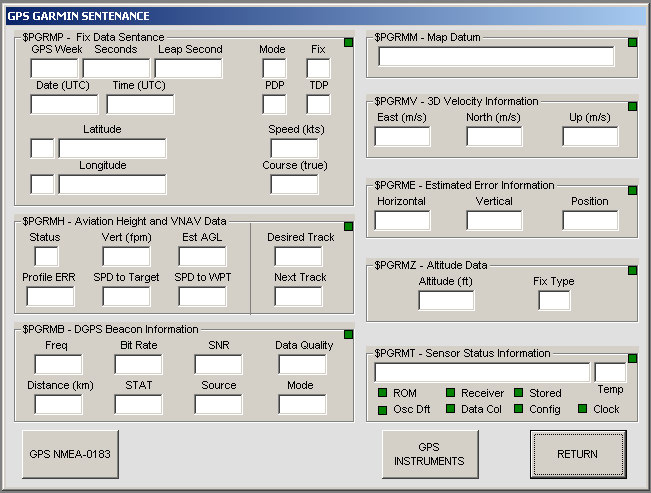Click the $PGRMZ Altitude Data green indicator
This screenshot has height=493, width=651.
click(632, 270)
